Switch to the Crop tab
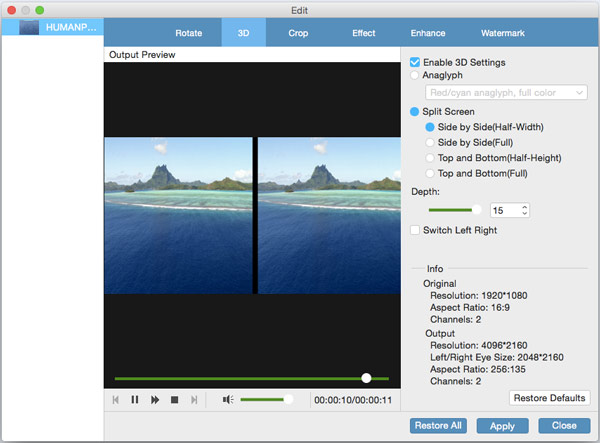The image size is (600, 443). coord(298,33)
